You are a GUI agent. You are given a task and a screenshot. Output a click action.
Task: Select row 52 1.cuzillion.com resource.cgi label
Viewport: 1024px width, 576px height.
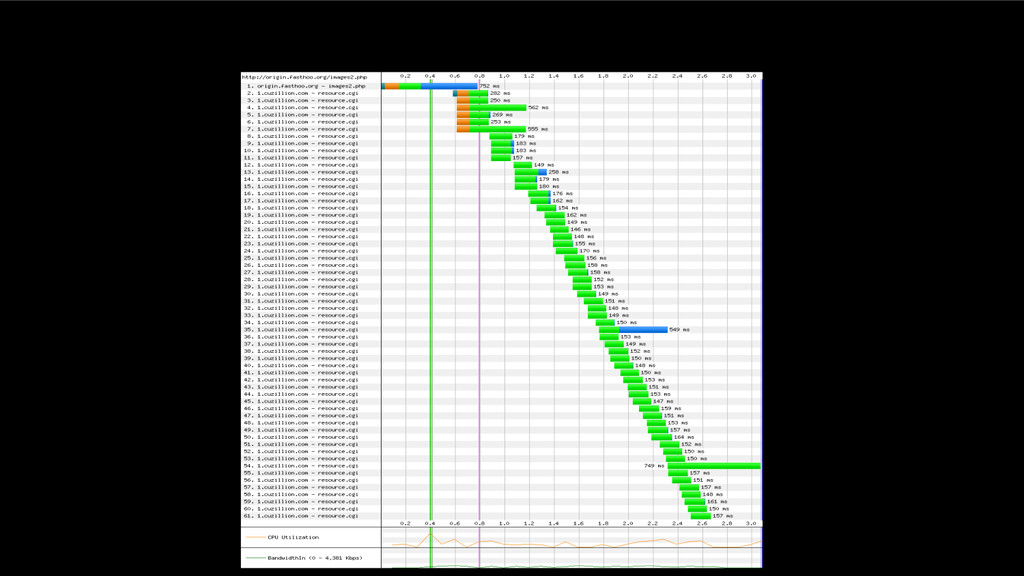pyautogui.click(x=302, y=451)
